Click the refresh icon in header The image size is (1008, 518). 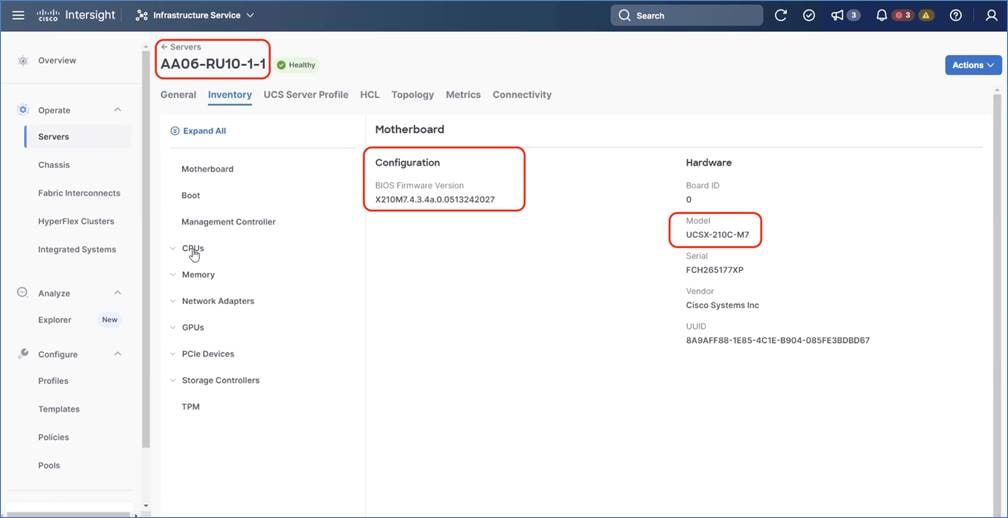click(x=780, y=15)
